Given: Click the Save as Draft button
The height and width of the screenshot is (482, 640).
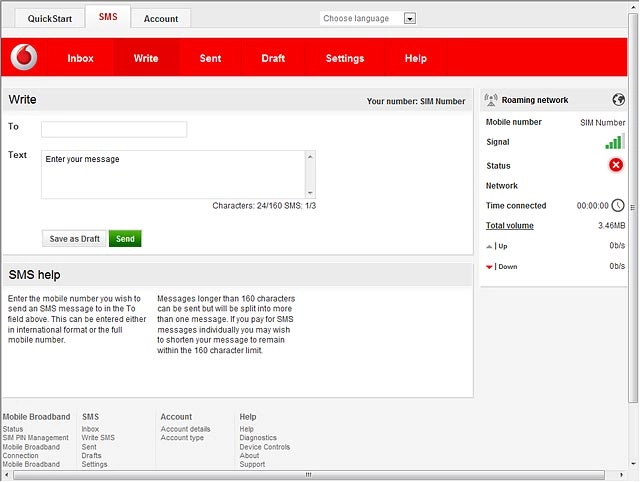Looking at the screenshot, I should tap(74, 239).
